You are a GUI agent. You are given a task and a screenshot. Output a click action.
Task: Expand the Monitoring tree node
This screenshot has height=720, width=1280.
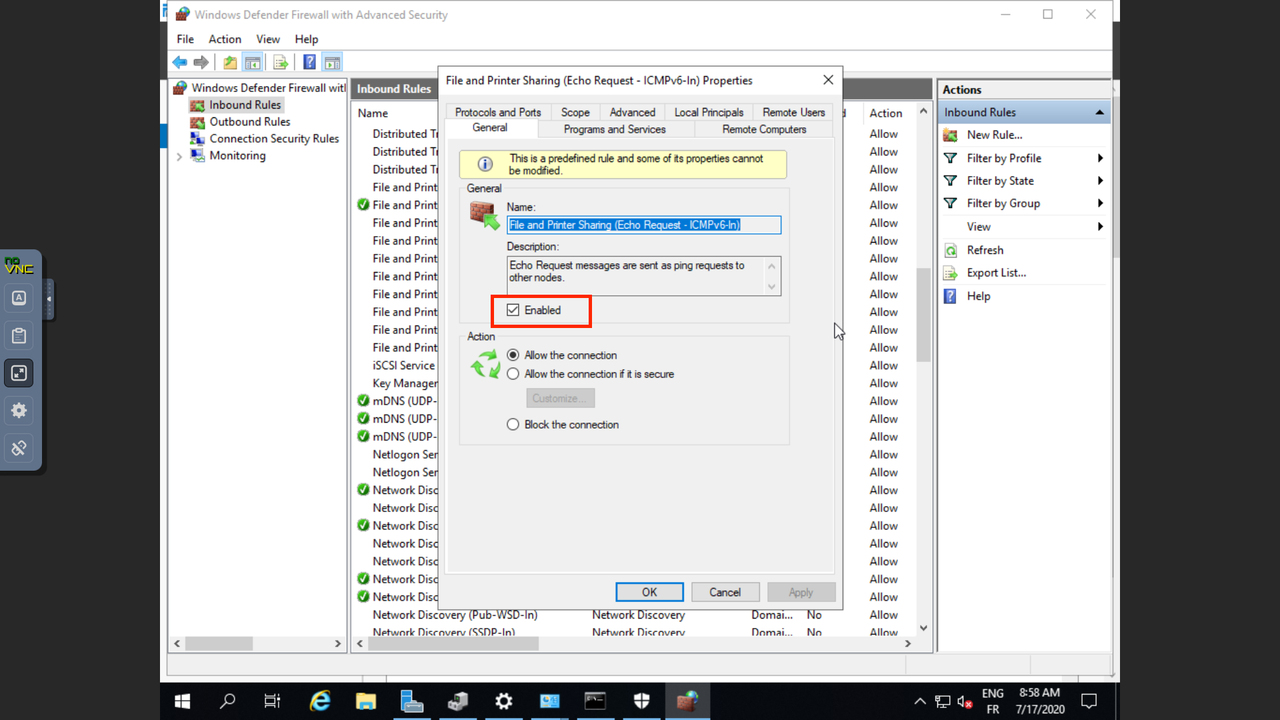[180, 156]
